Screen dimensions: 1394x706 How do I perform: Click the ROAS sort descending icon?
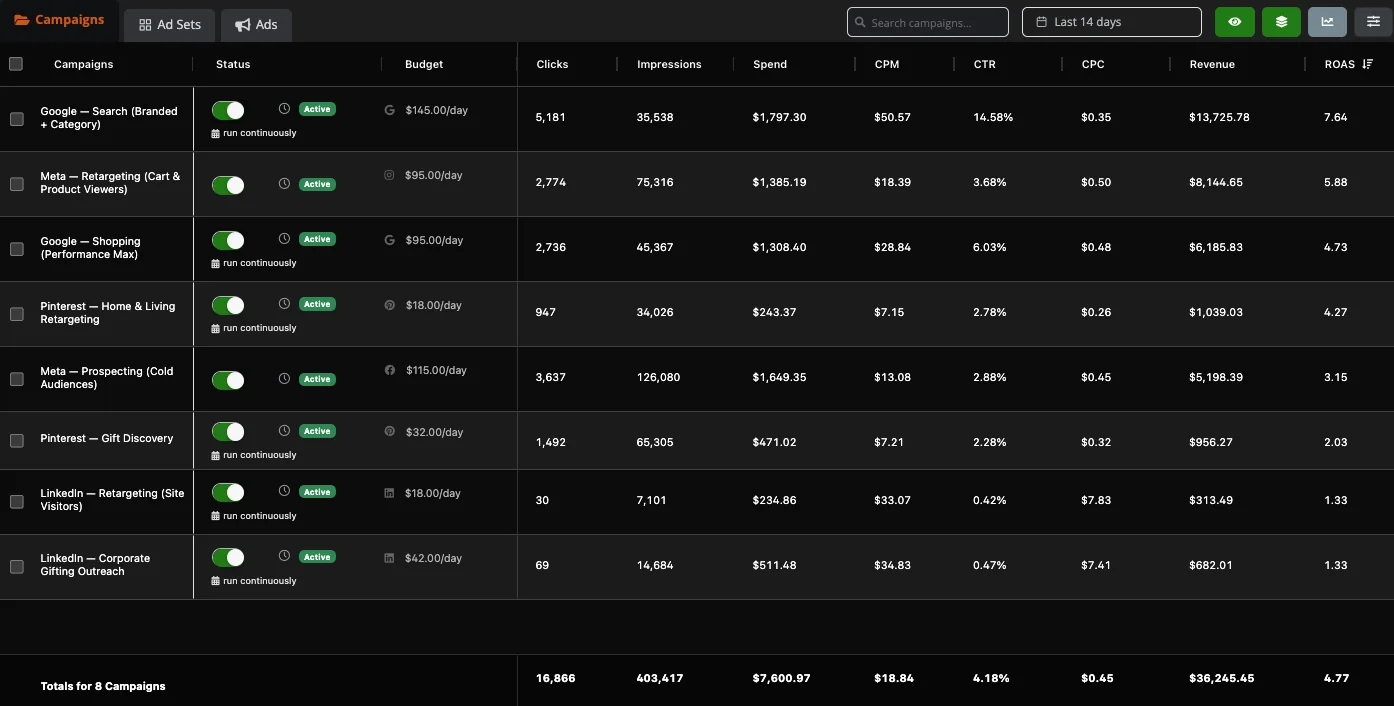1367,64
